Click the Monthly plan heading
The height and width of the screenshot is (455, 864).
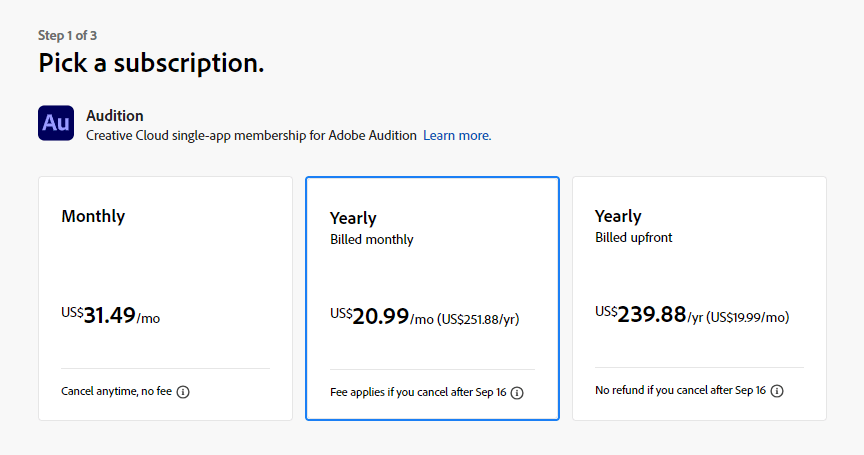coord(93,216)
